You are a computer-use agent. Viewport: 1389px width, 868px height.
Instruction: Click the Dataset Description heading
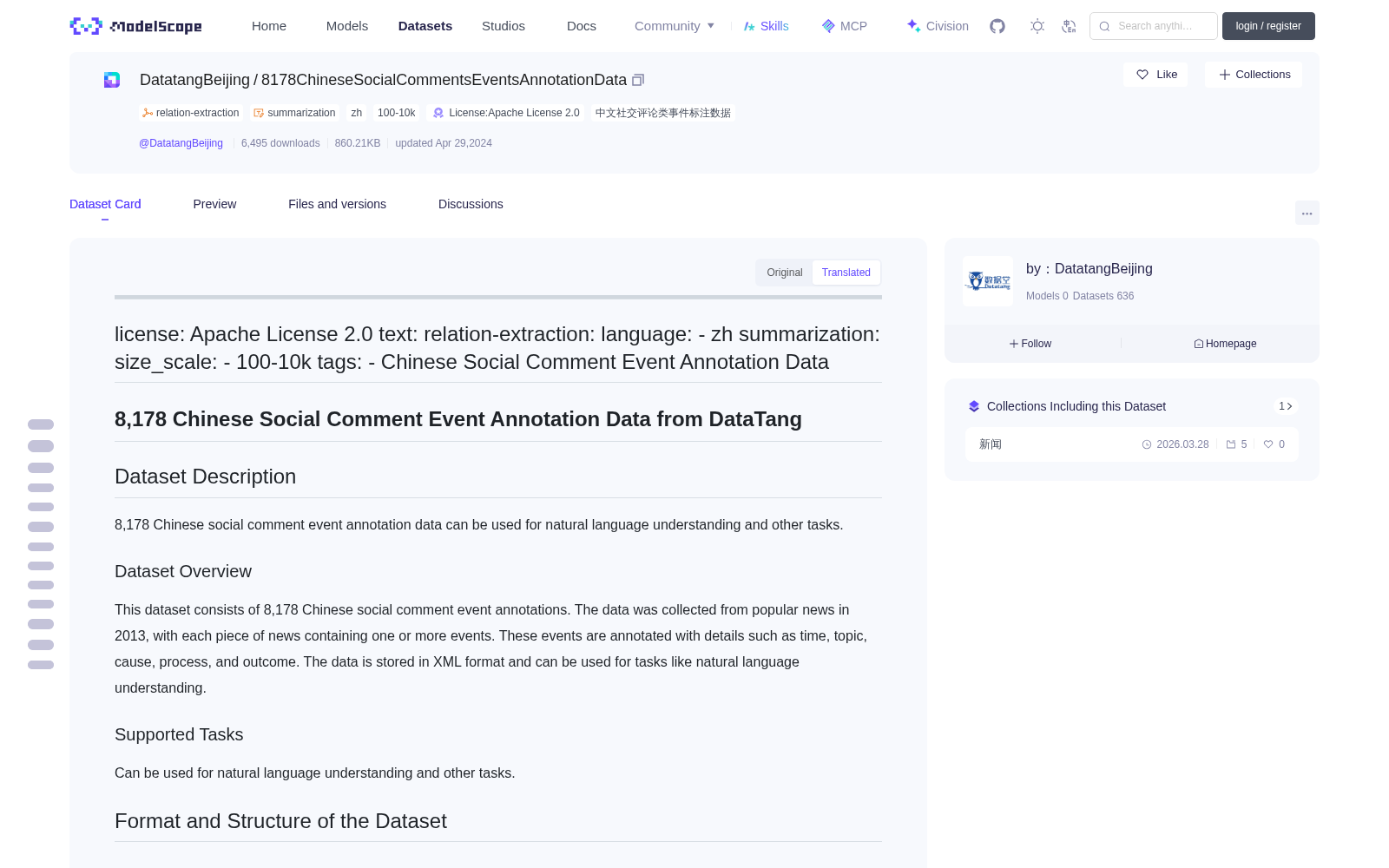pos(205,477)
